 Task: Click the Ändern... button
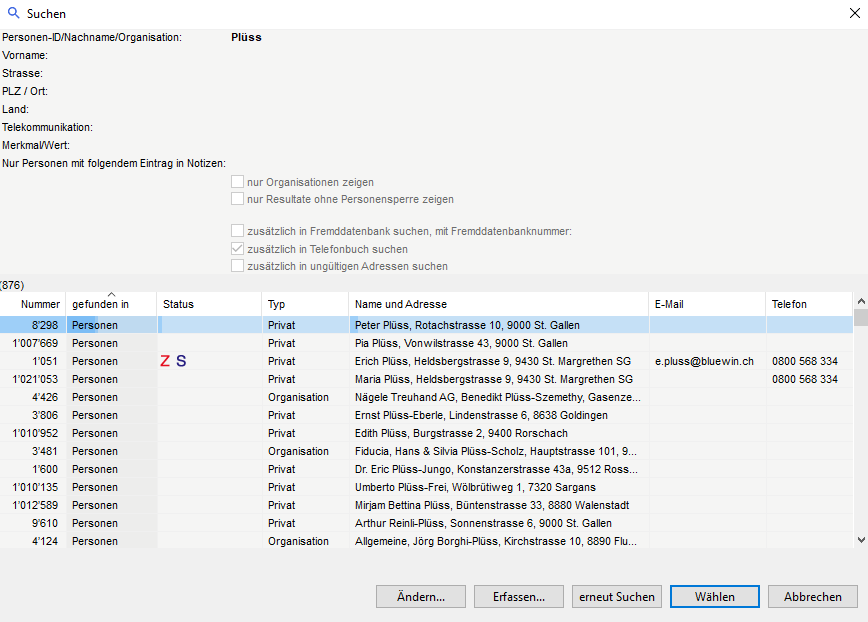[420, 597]
